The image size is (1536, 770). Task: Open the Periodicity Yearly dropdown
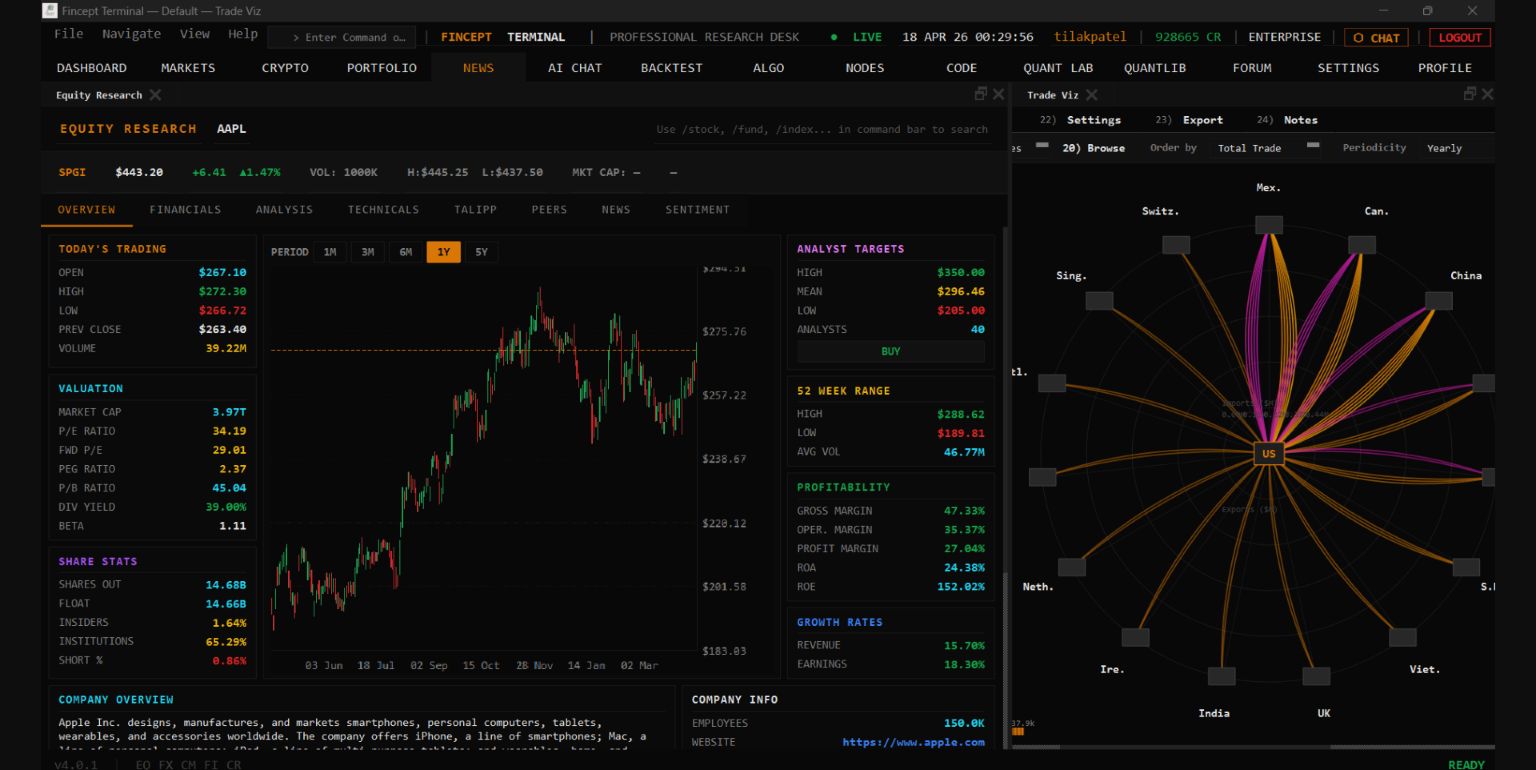pyautogui.click(x=1457, y=148)
